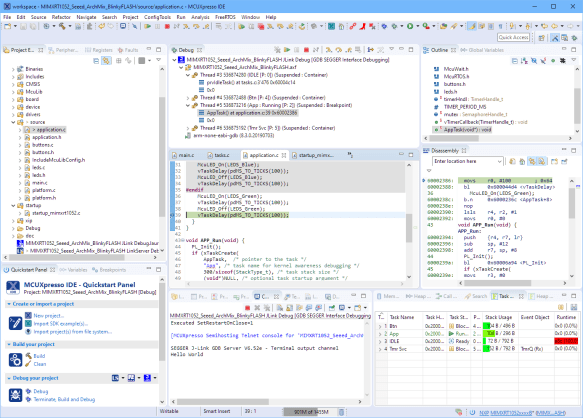Toggle Hide Static Members in Outline toolbar
Viewport: 583px width, 418px height.
pyautogui.click(x=543, y=61)
